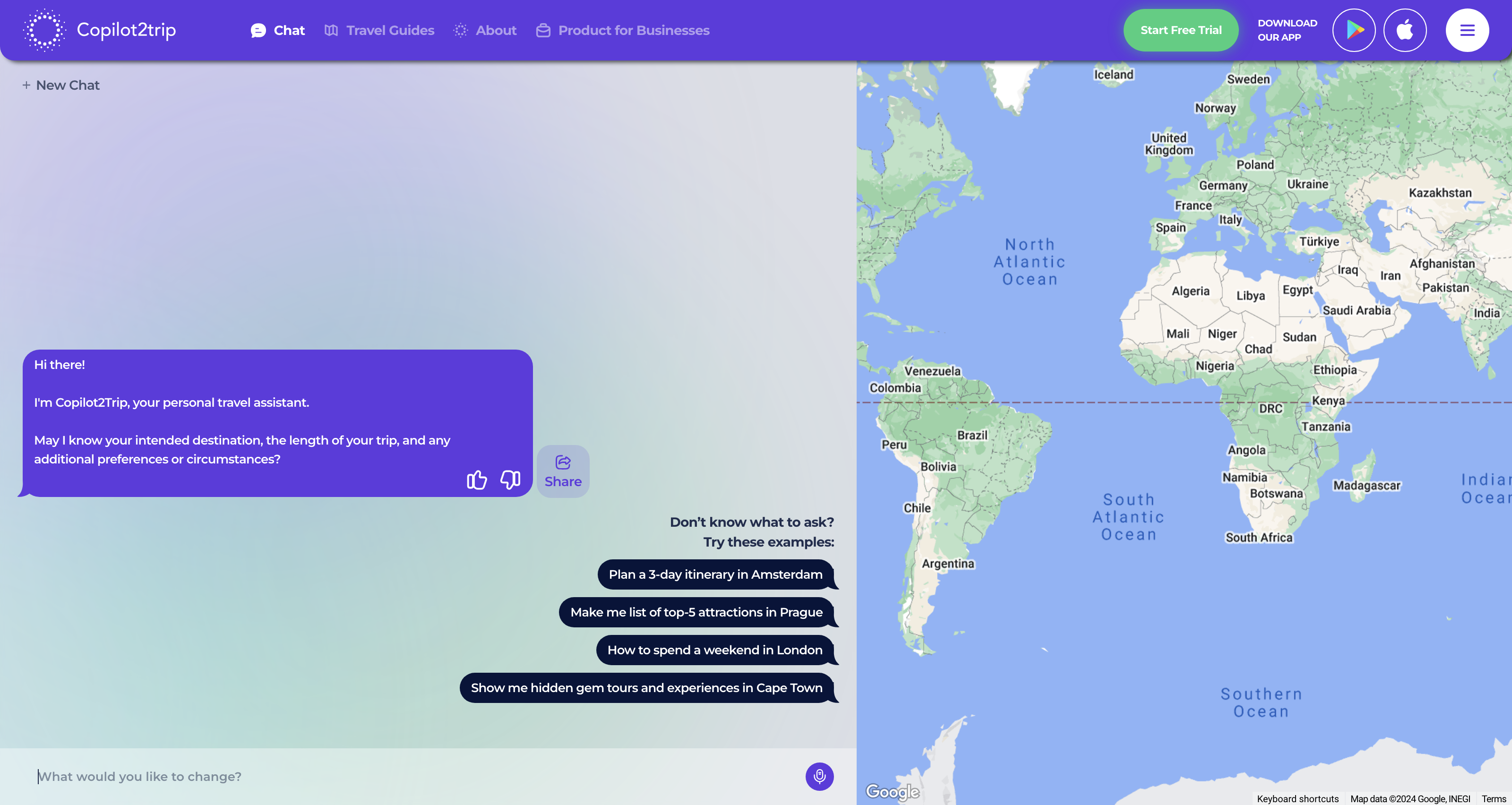Go to the Chat tab

[x=278, y=30]
